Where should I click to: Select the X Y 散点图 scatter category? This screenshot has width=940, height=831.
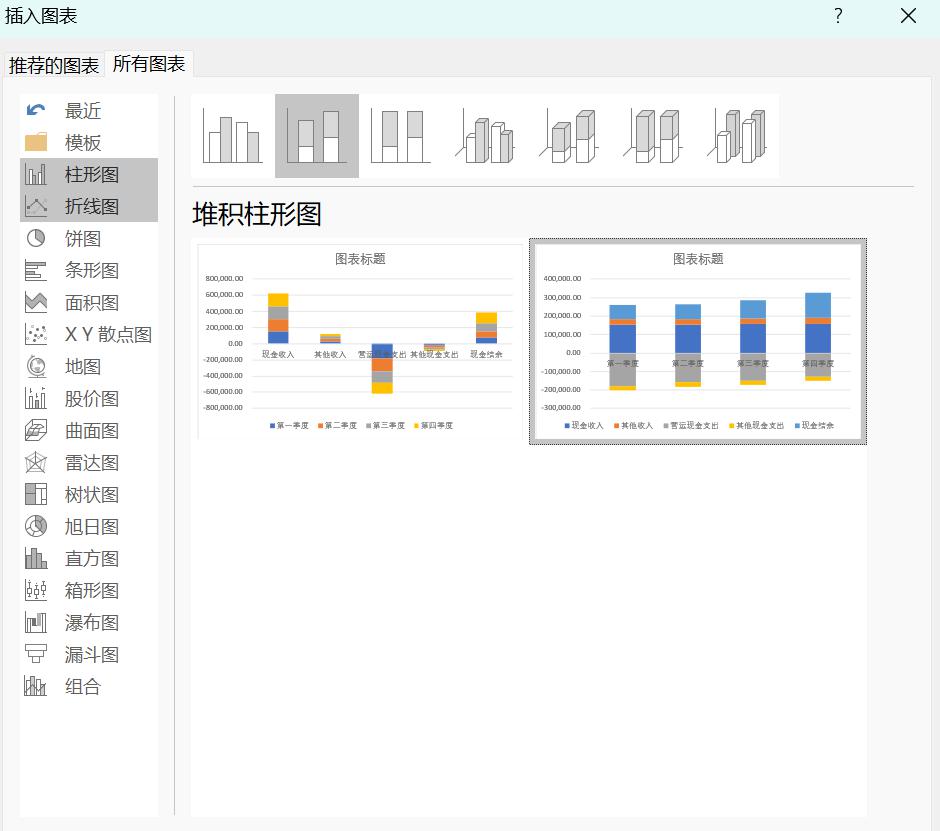tap(89, 335)
